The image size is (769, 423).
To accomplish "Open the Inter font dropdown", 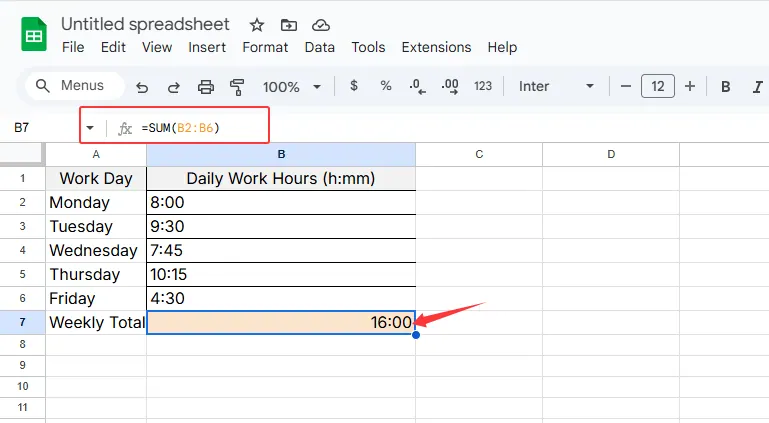I will 553,86.
